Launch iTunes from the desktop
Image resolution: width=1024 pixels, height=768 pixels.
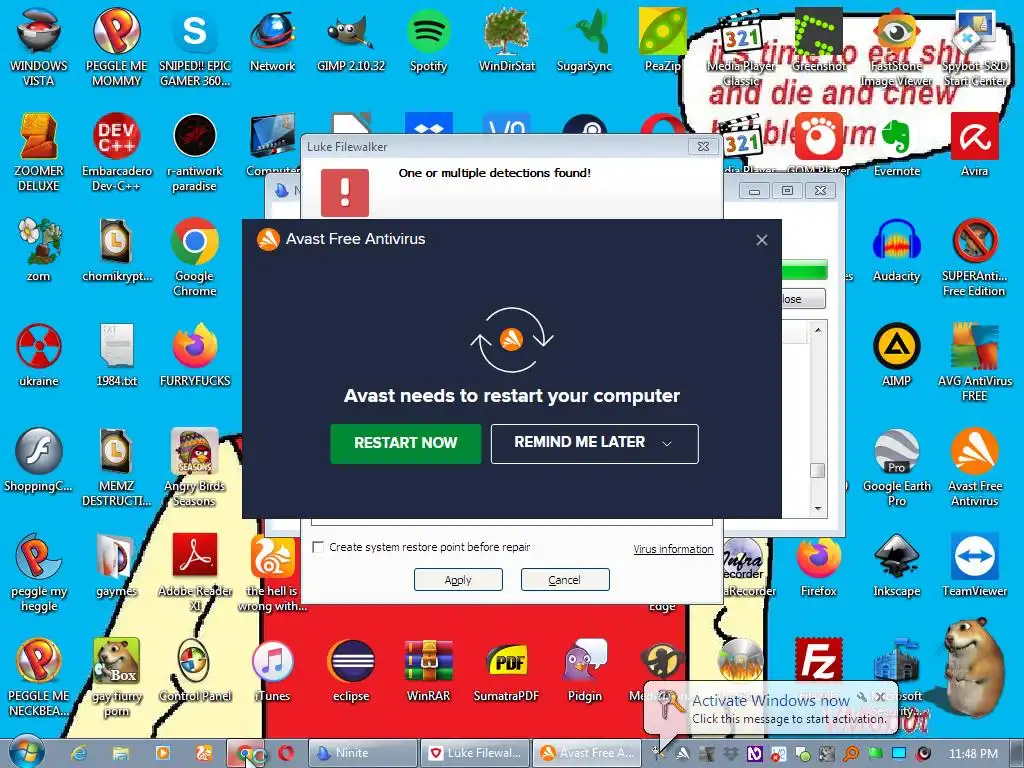click(272, 671)
